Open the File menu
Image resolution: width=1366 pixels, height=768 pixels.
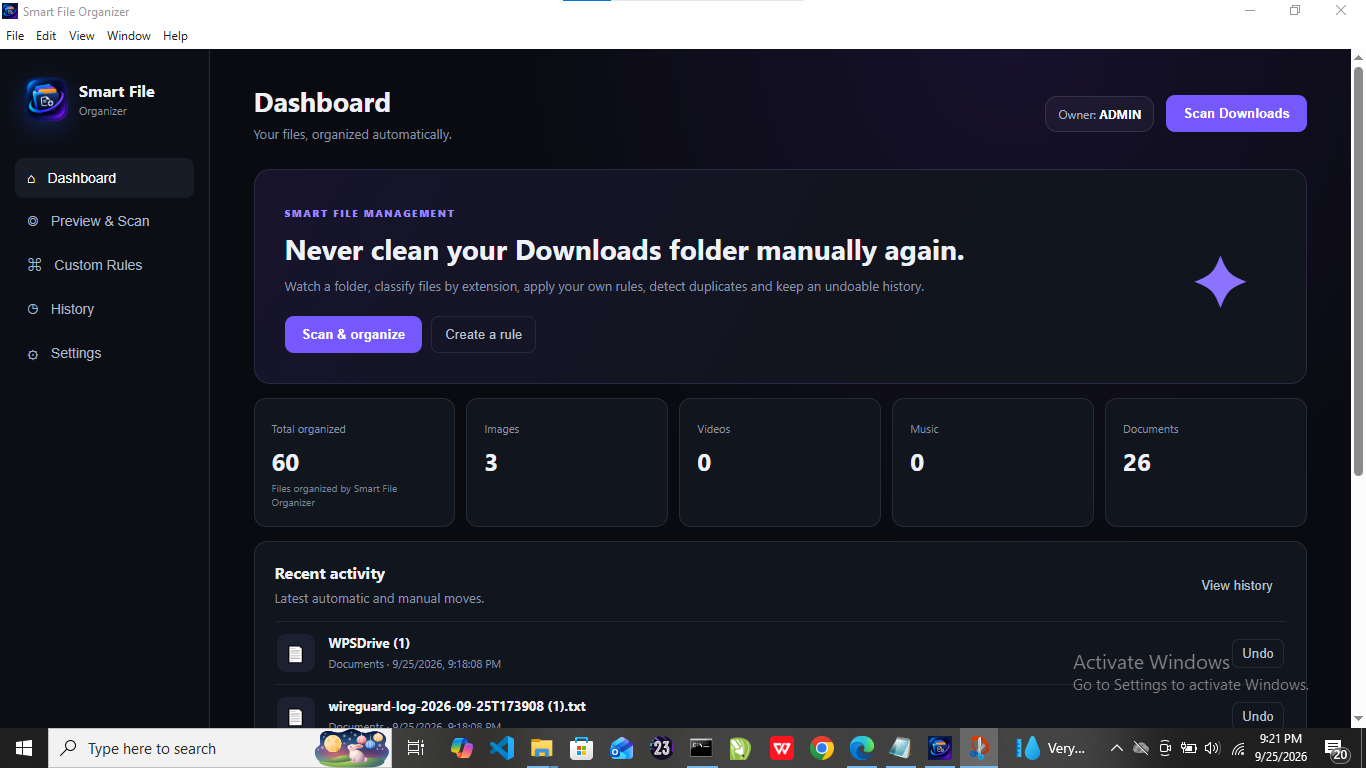pos(15,36)
